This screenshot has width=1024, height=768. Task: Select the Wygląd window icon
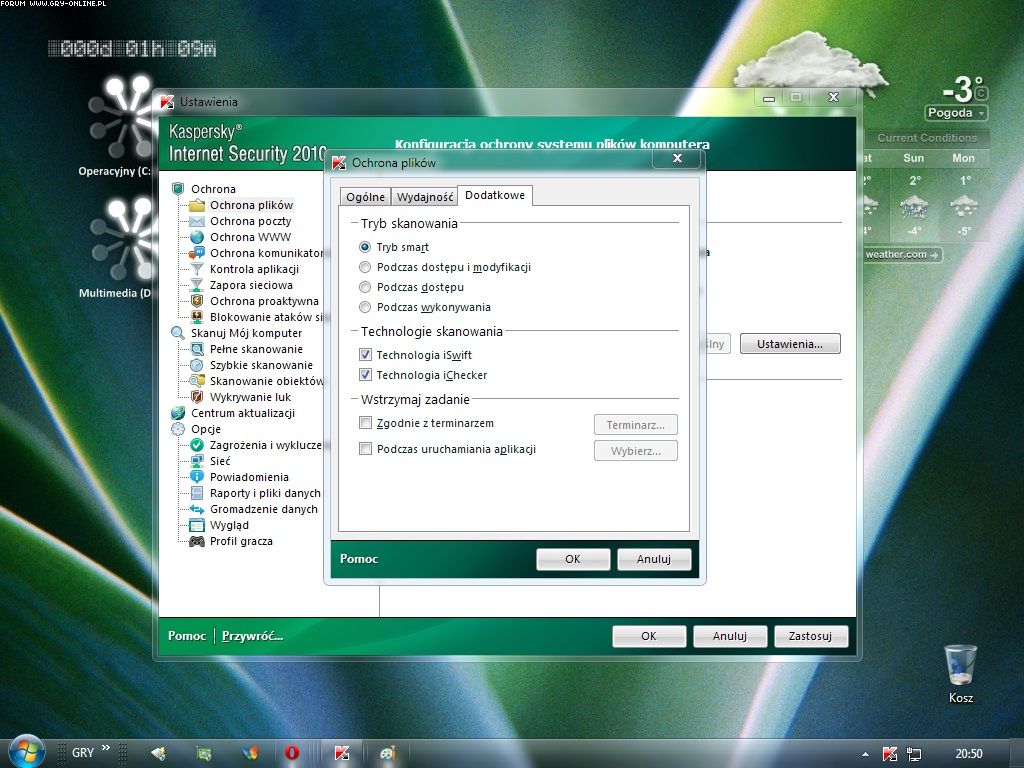tap(197, 525)
